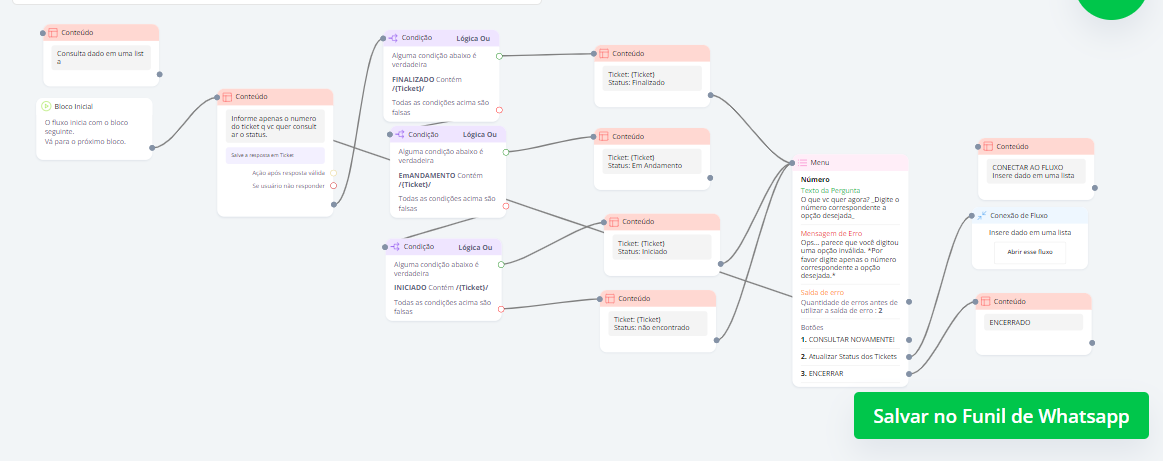Viewport: 1163px width, 461px height.
Task: Choose menu option '2. Atualizar Status dos Tickets'
Action: pyautogui.click(x=850, y=356)
